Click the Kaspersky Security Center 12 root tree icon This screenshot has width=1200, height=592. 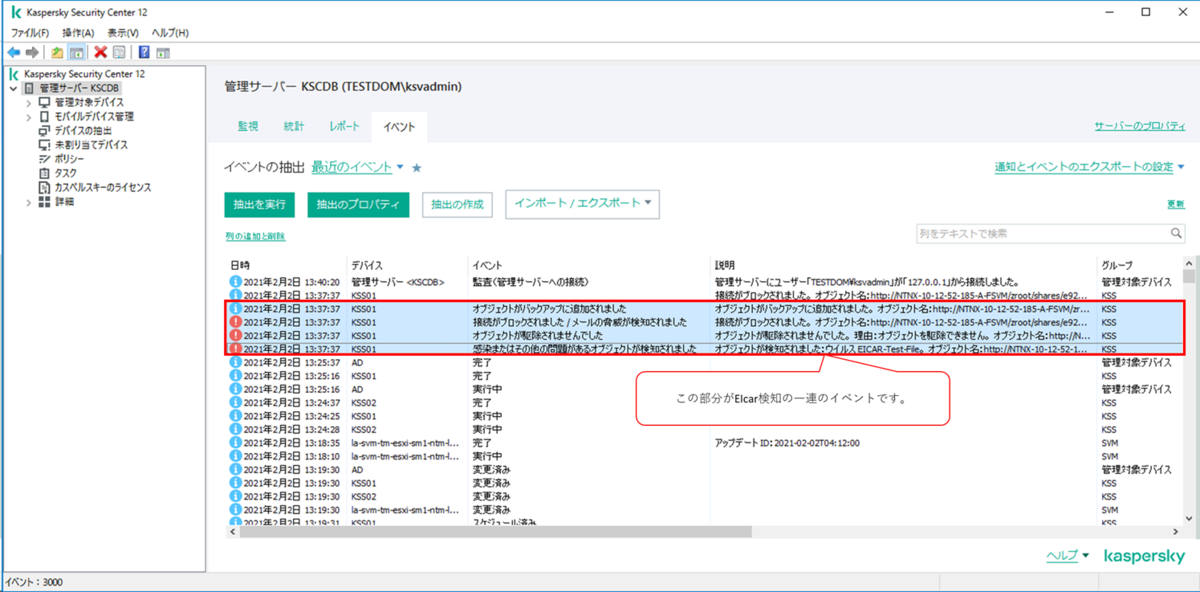coord(14,74)
